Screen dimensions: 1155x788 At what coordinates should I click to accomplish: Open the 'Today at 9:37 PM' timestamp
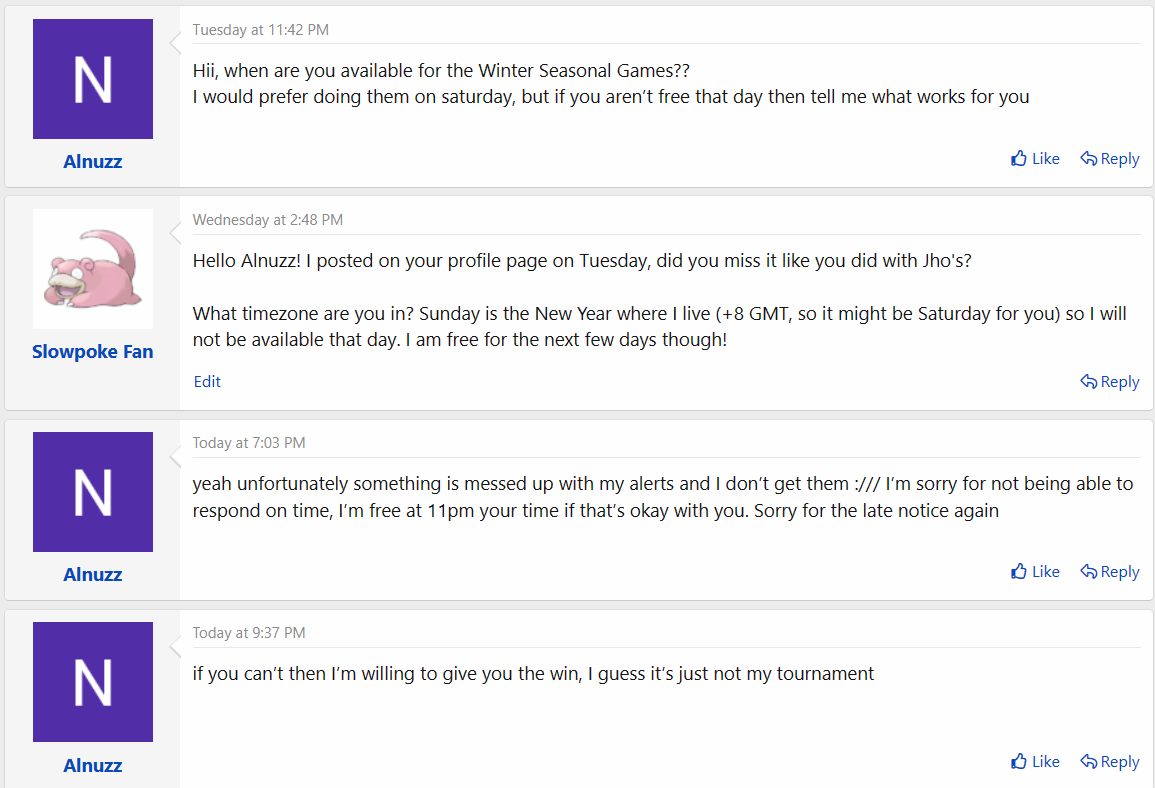click(x=249, y=633)
